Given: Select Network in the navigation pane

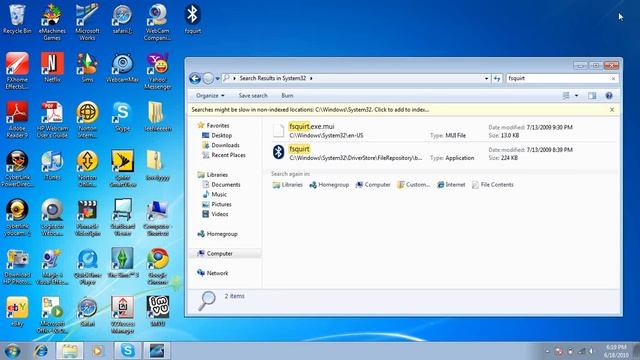Looking at the screenshot, I should [213, 273].
